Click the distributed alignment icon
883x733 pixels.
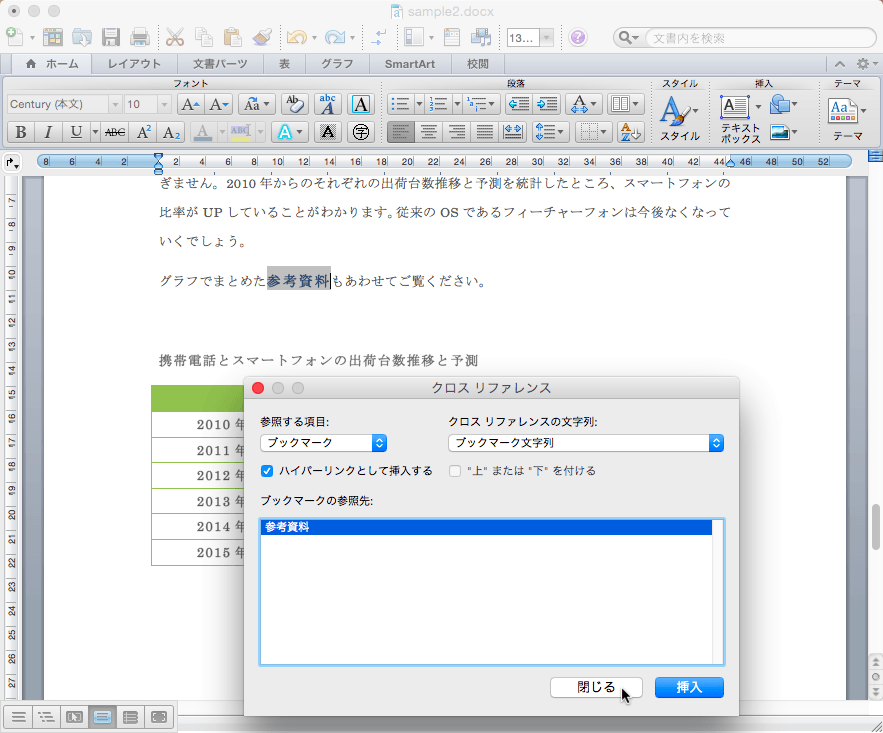click(512, 132)
